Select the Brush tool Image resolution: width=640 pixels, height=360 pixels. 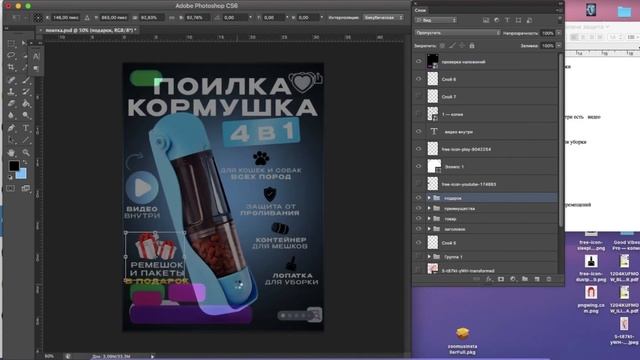(26, 80)
